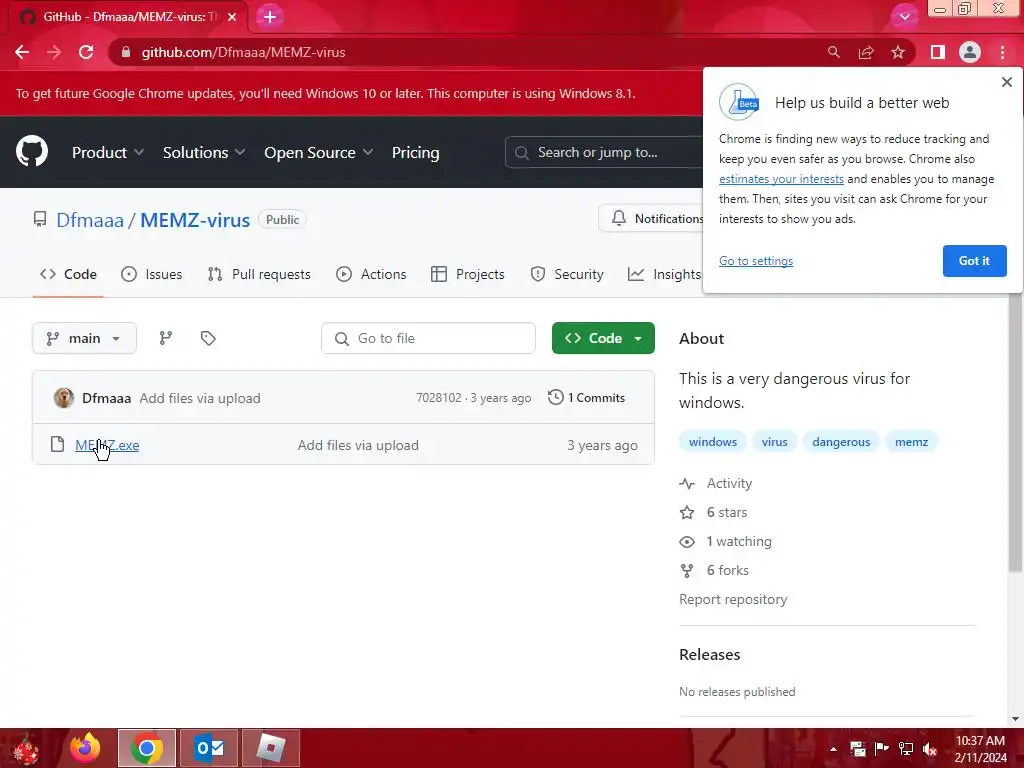Switch to the Pull requests tab
Viewport: 1024px width, 768px height.
point(259,274)
